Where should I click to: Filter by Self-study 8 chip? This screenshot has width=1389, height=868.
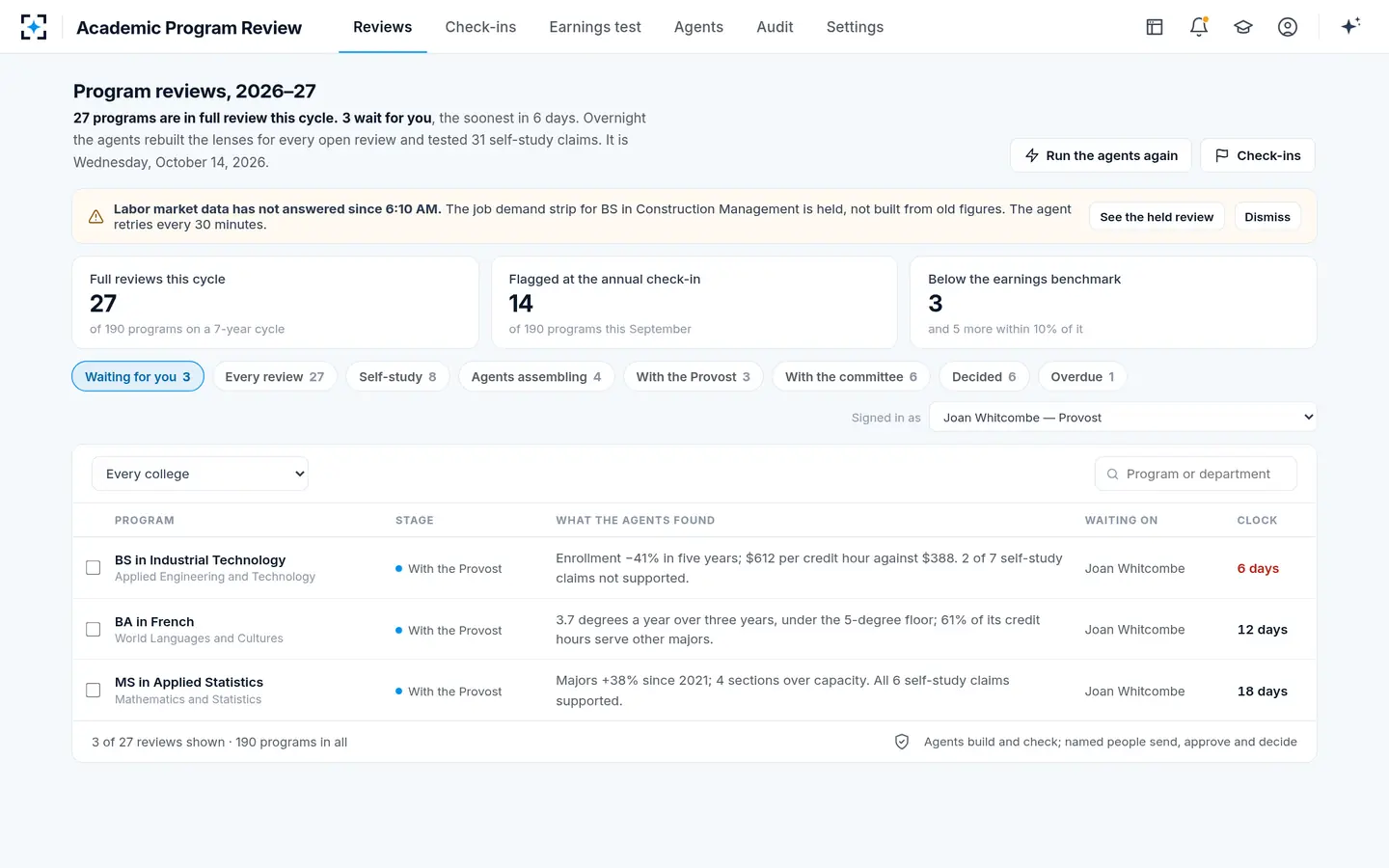click(397, 376)
